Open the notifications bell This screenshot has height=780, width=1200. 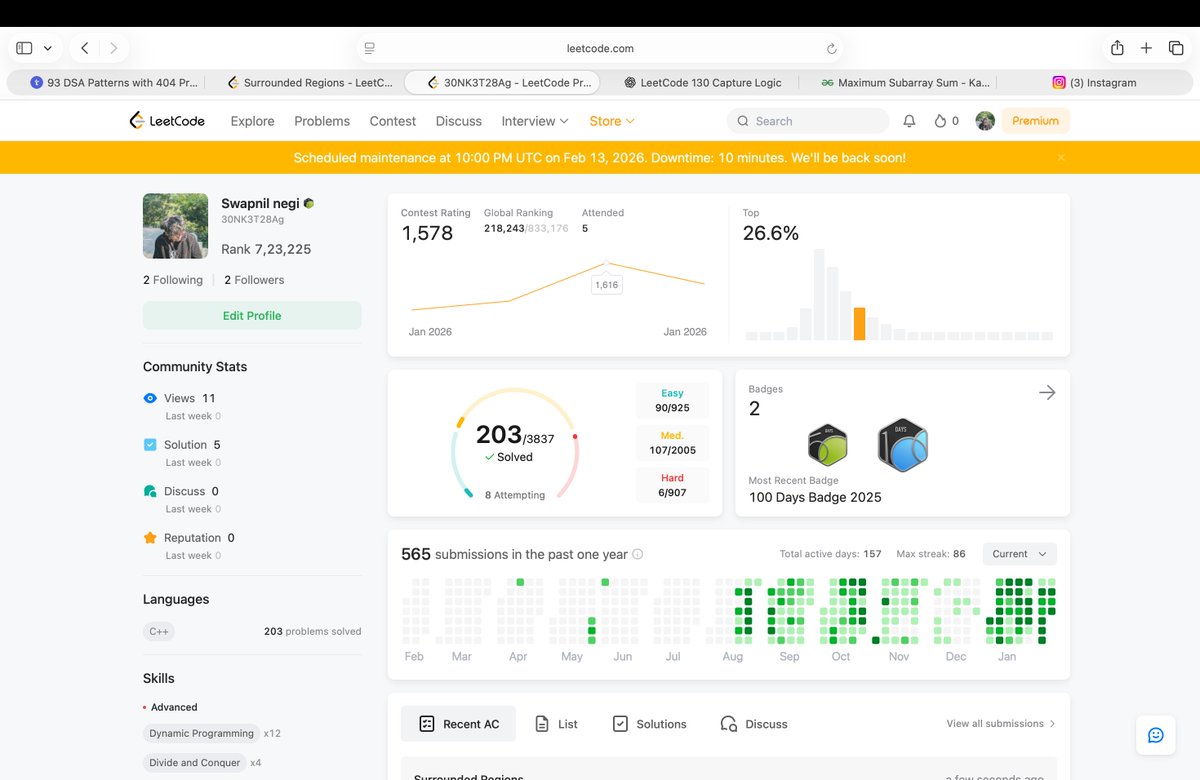[x=909, y=121]
